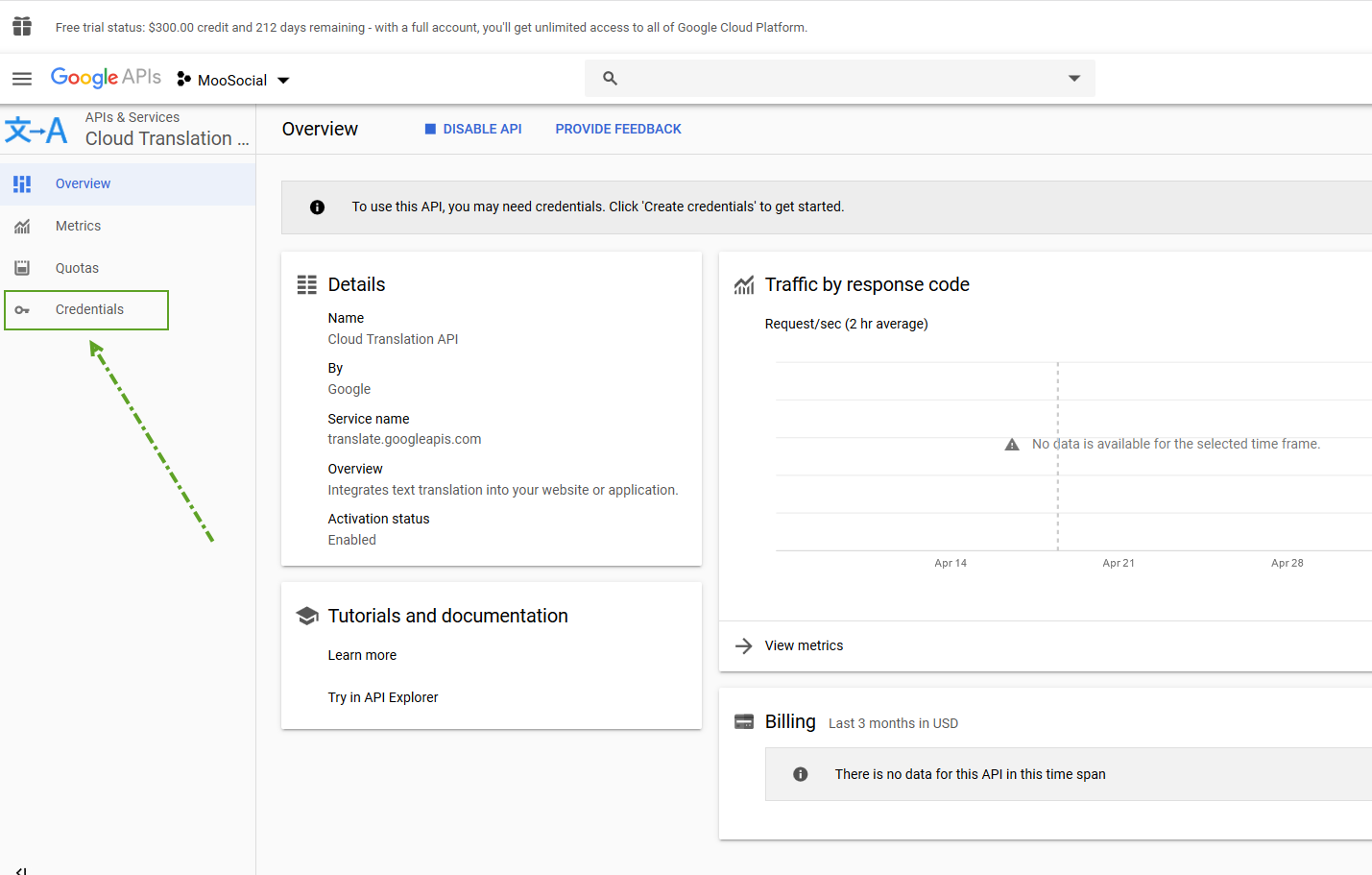1372x875 pixels.
Task: Click the 'Apr 28' chart axis label
Action: [1288, 563]
